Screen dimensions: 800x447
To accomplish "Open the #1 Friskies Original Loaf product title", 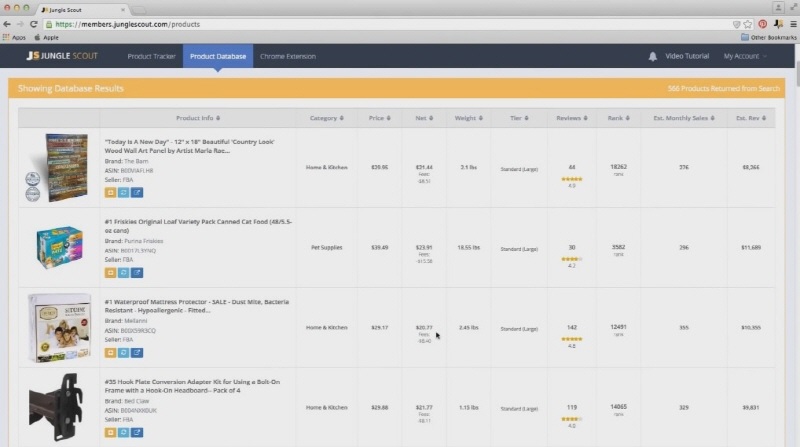I will pos(198,226).
